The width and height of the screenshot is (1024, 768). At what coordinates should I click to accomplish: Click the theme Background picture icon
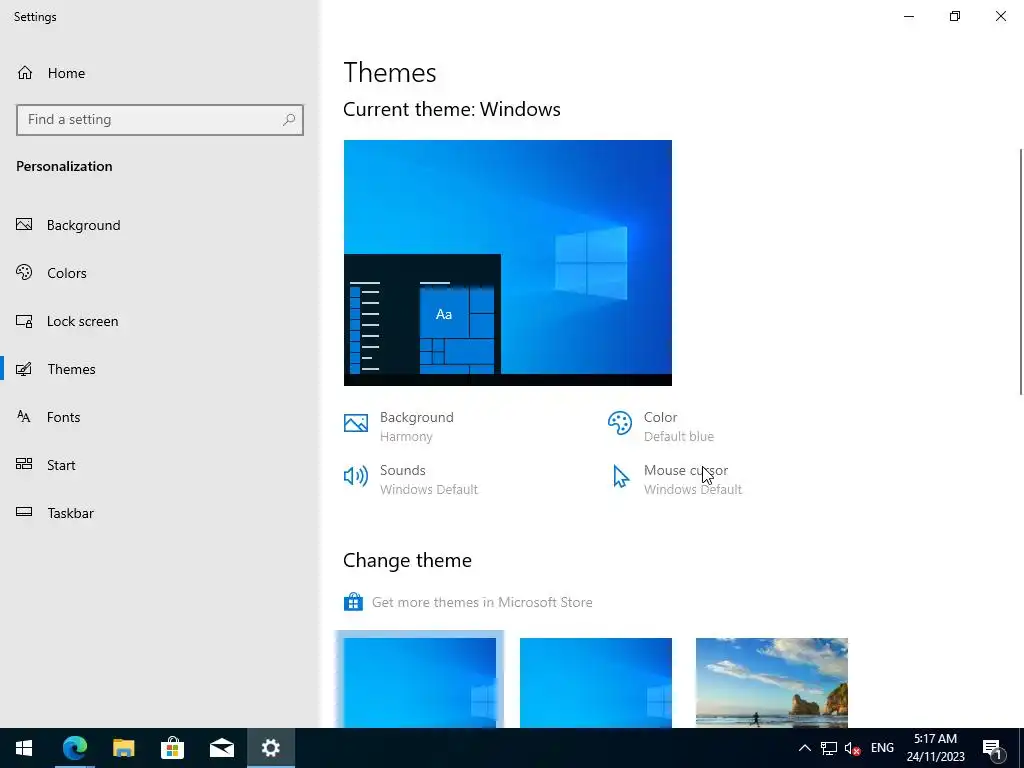356,423
